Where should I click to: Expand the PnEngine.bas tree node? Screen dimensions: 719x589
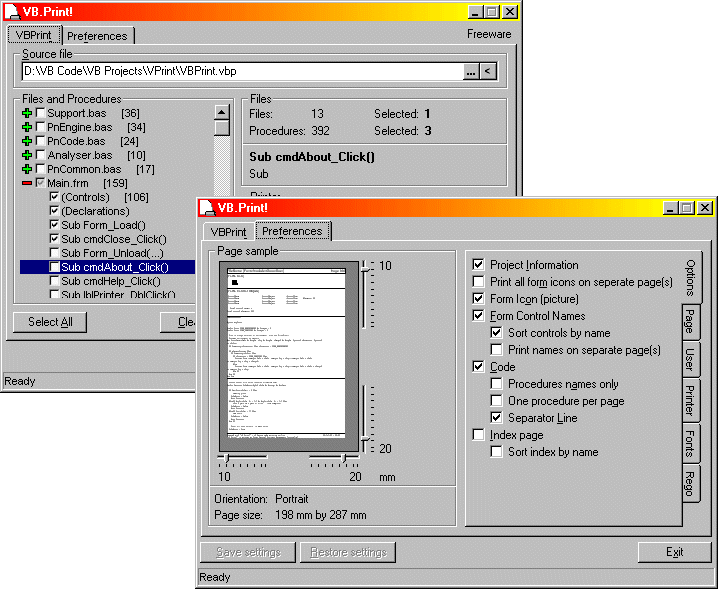point(27,127)
